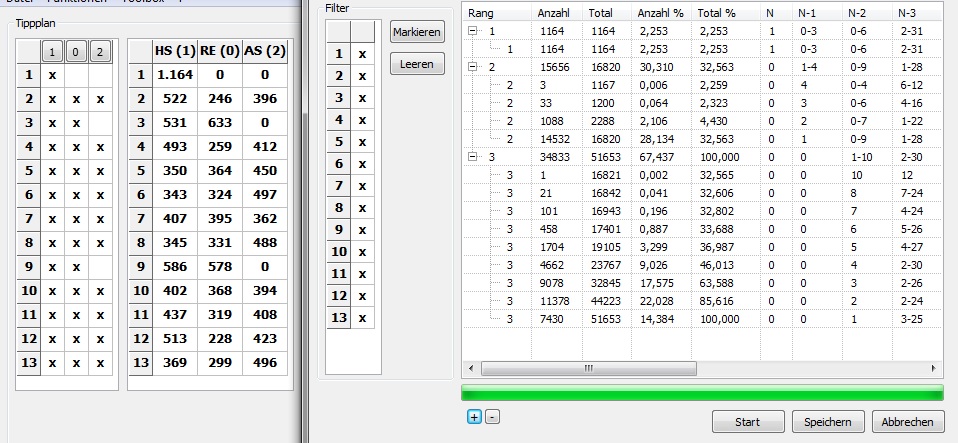
Task: Collapse the Rang 3 group with Anzahl 34833
Action: [472, 157]
